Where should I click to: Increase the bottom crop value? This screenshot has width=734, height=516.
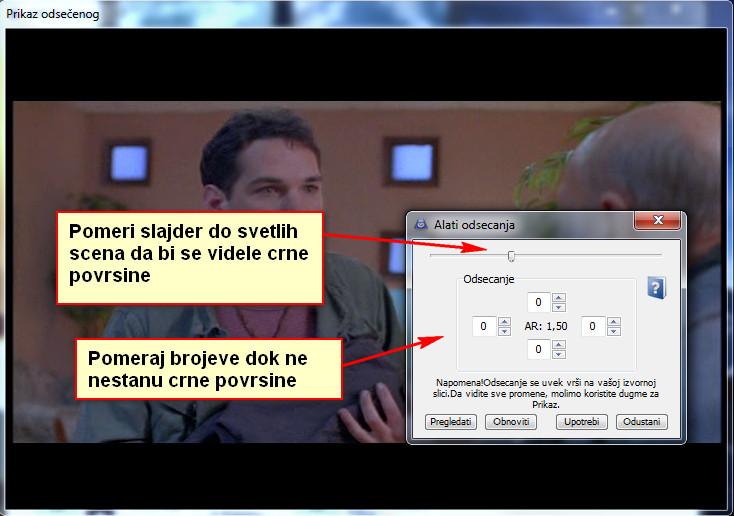pyautogui.click(x=558, y=345)
